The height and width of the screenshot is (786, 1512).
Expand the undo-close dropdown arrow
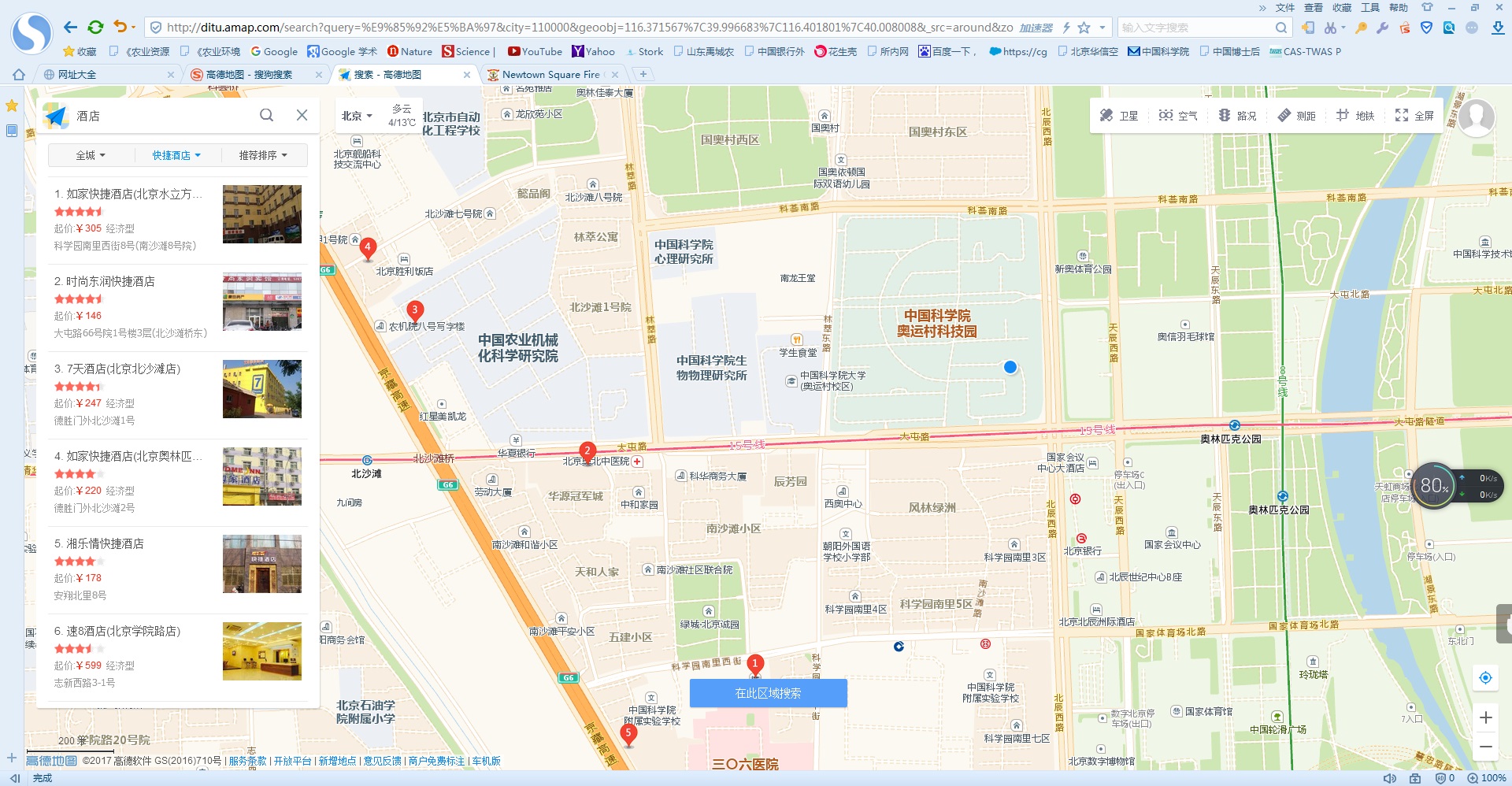(134, 28)
